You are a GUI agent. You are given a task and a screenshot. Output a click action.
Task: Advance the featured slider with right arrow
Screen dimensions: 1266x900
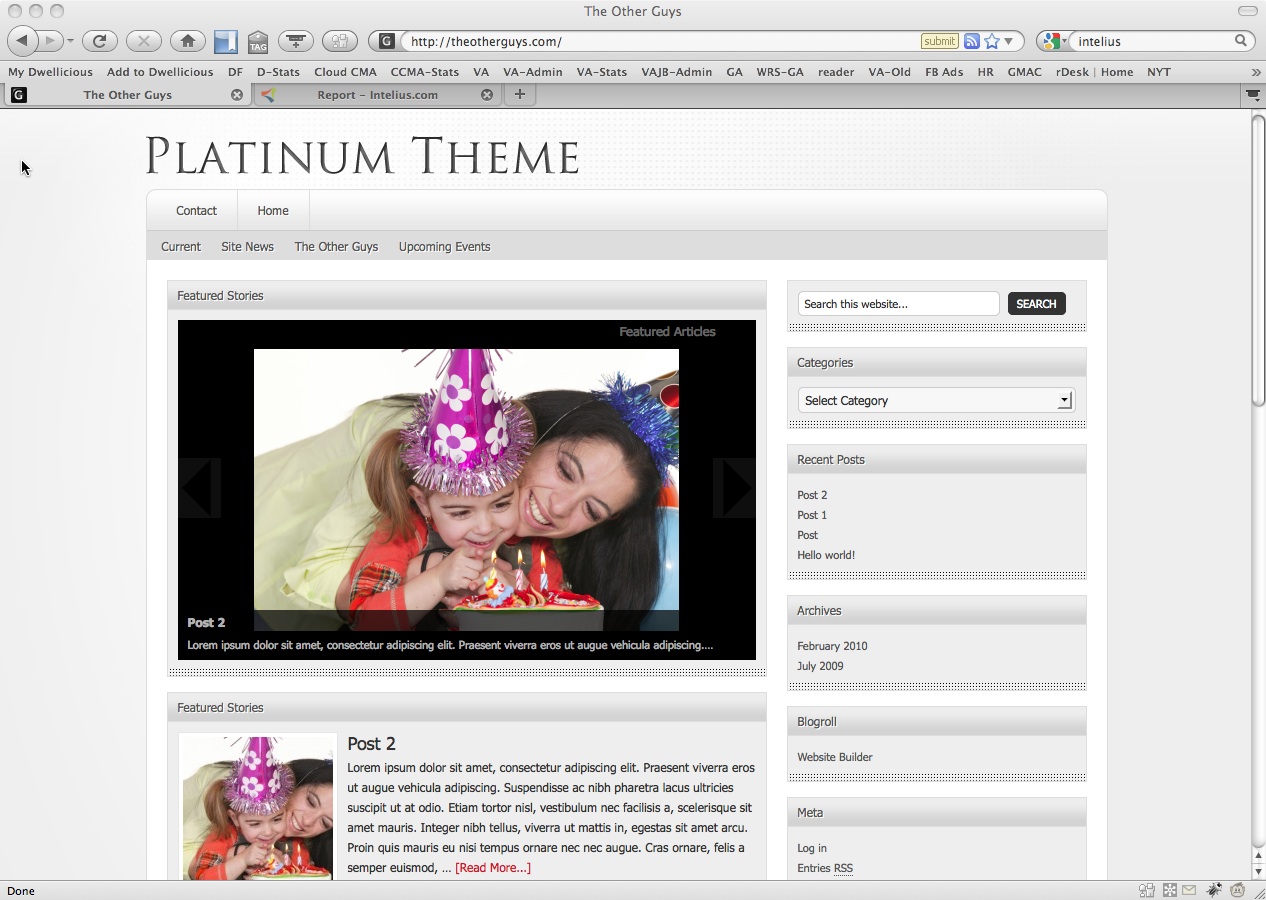point(735,488)
